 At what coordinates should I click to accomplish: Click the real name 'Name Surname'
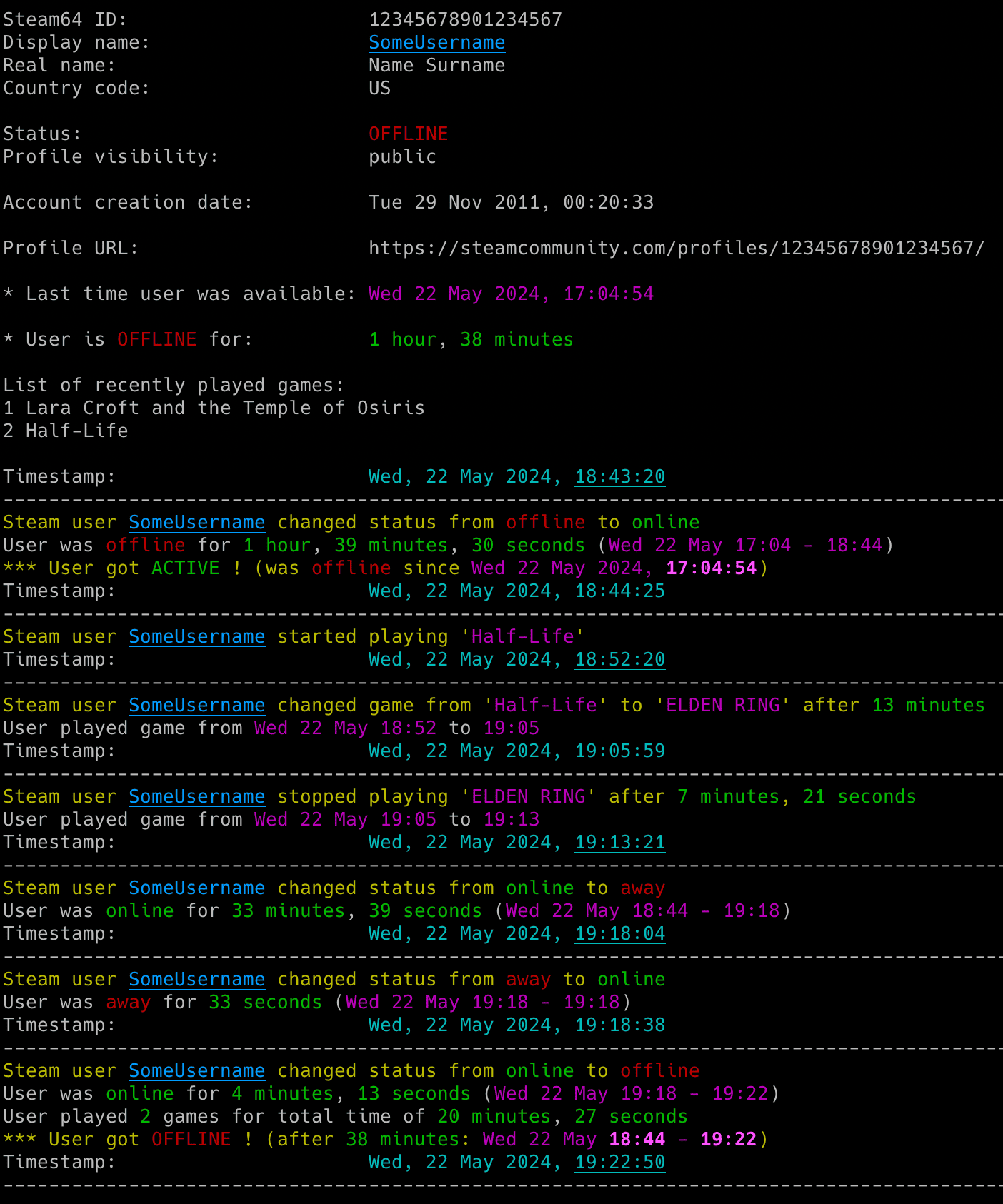[x=436, y=66]
